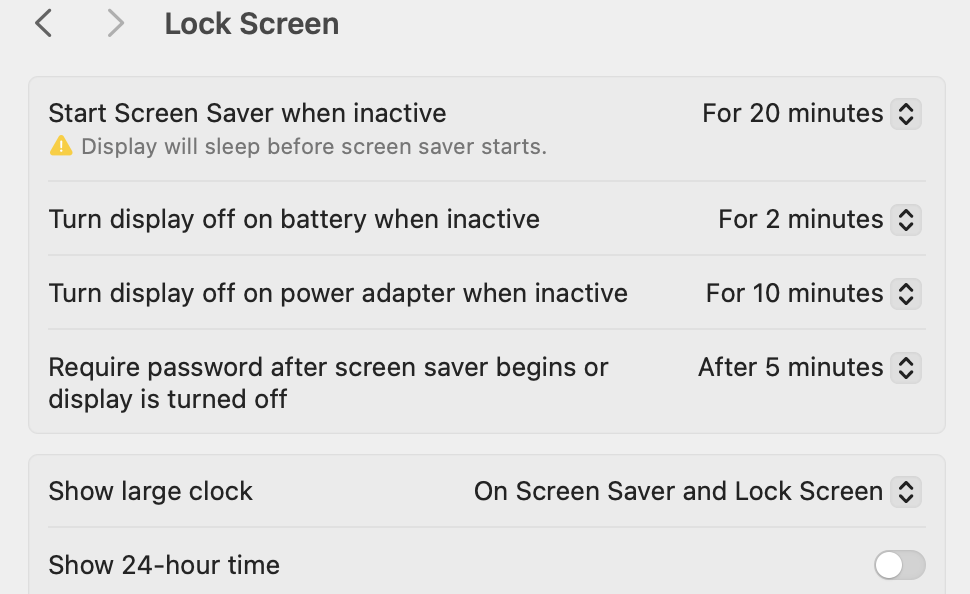Viewport: 970px width, 594px height.
Task: Click the Require password settings row
Action: [328, 383]
